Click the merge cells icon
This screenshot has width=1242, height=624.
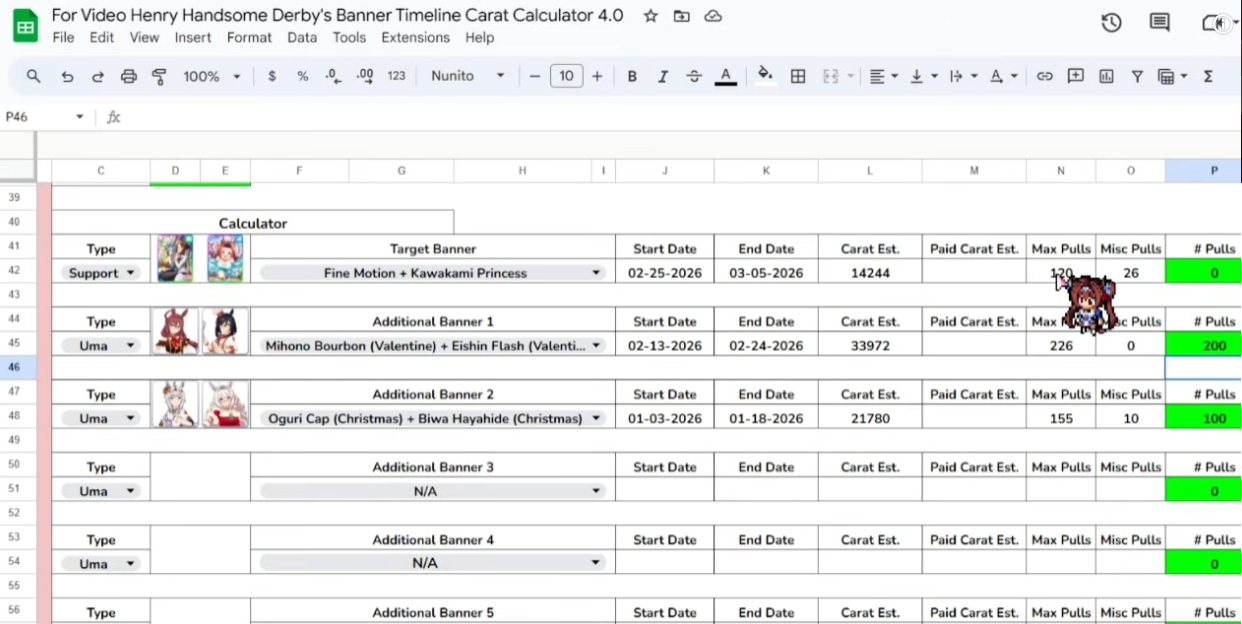click(830, 76)
